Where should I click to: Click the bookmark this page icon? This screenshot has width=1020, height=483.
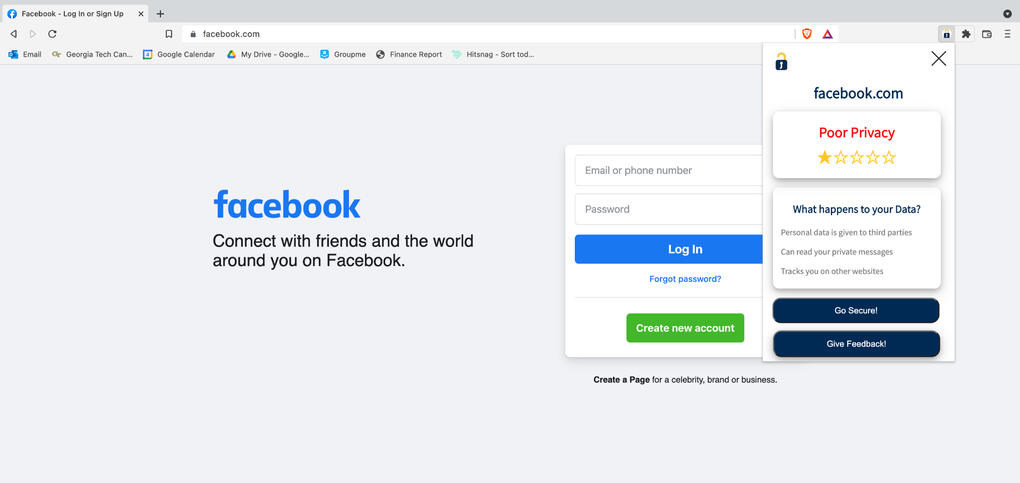pyautogui.click(x=169, y=34)
